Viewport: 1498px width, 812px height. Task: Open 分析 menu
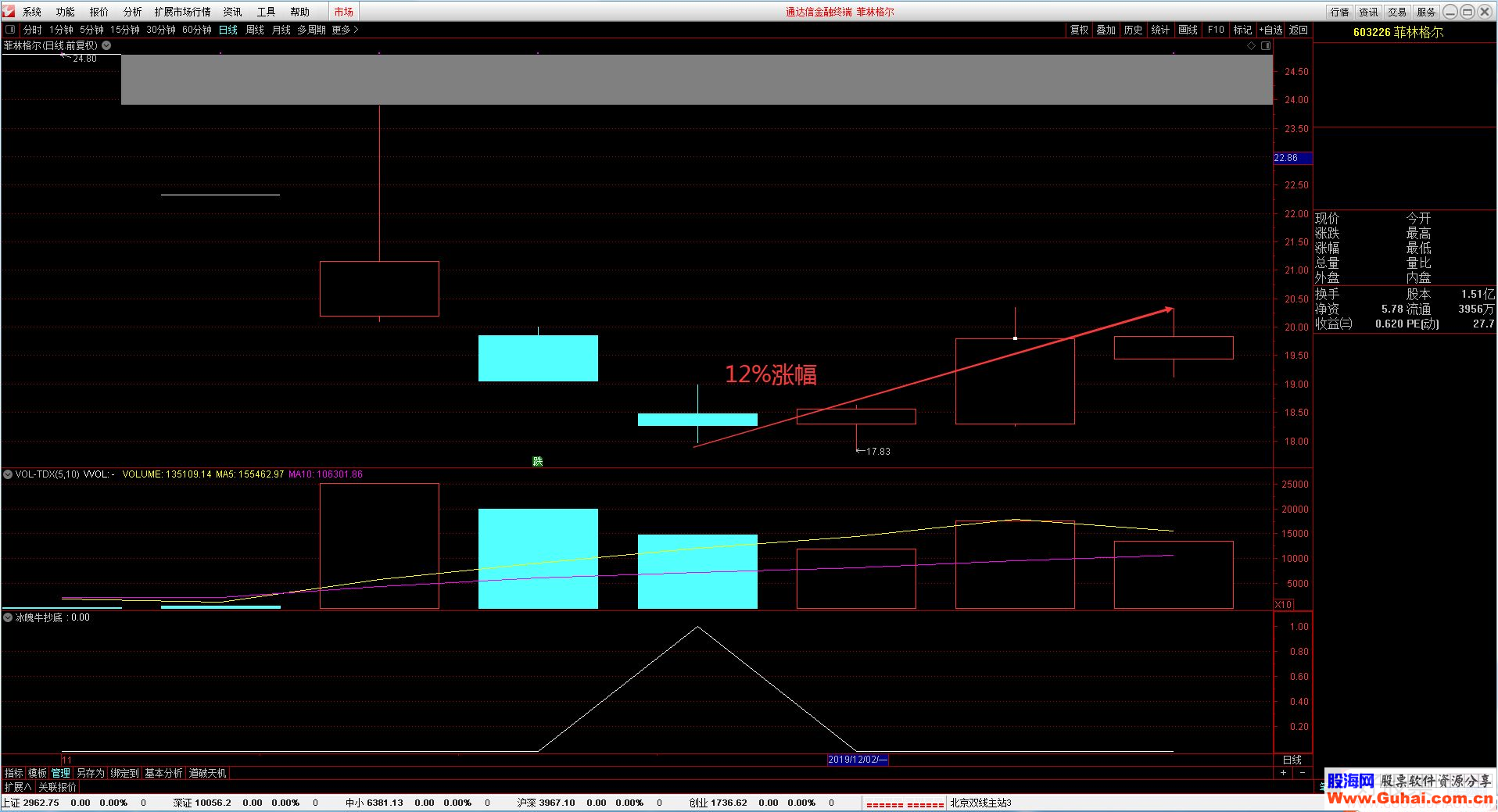point(133,12)
